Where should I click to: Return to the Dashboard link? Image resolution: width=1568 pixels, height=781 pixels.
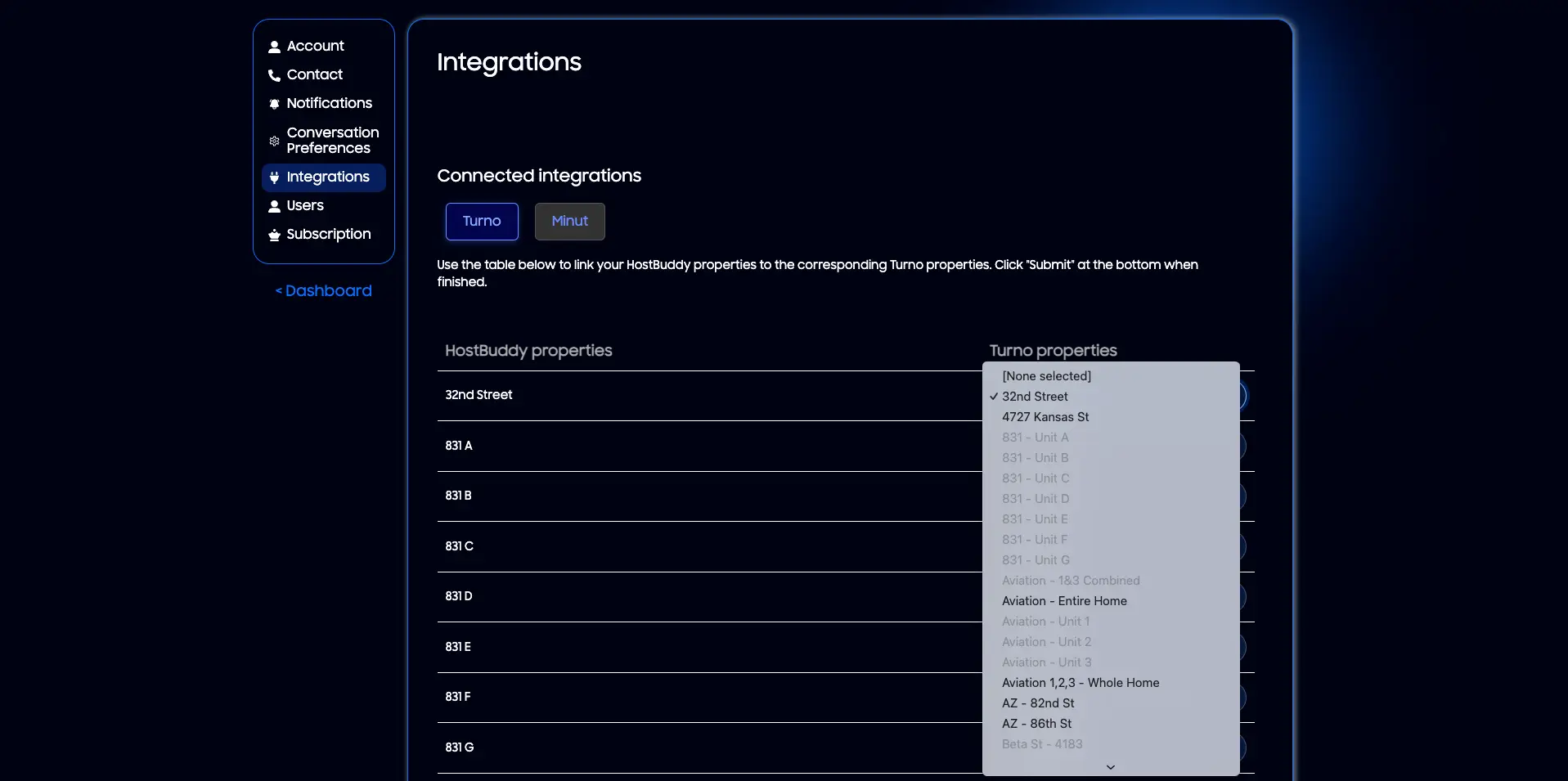click(x=324, y=291)
